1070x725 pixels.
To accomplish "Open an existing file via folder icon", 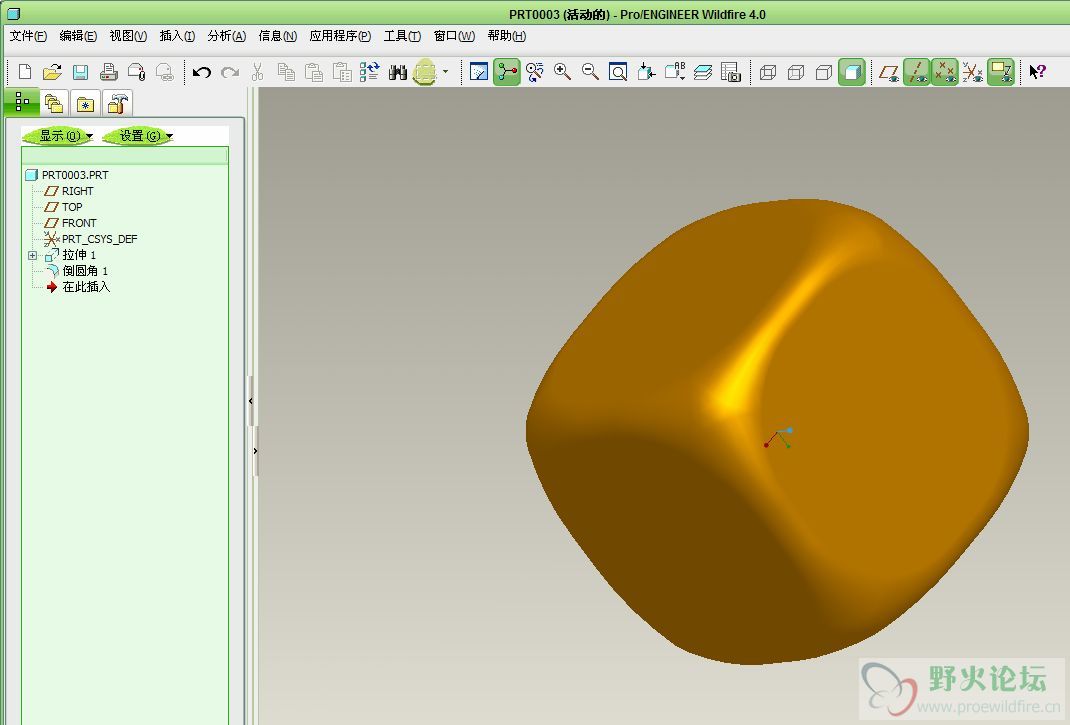I will click(x=53, y=72).
